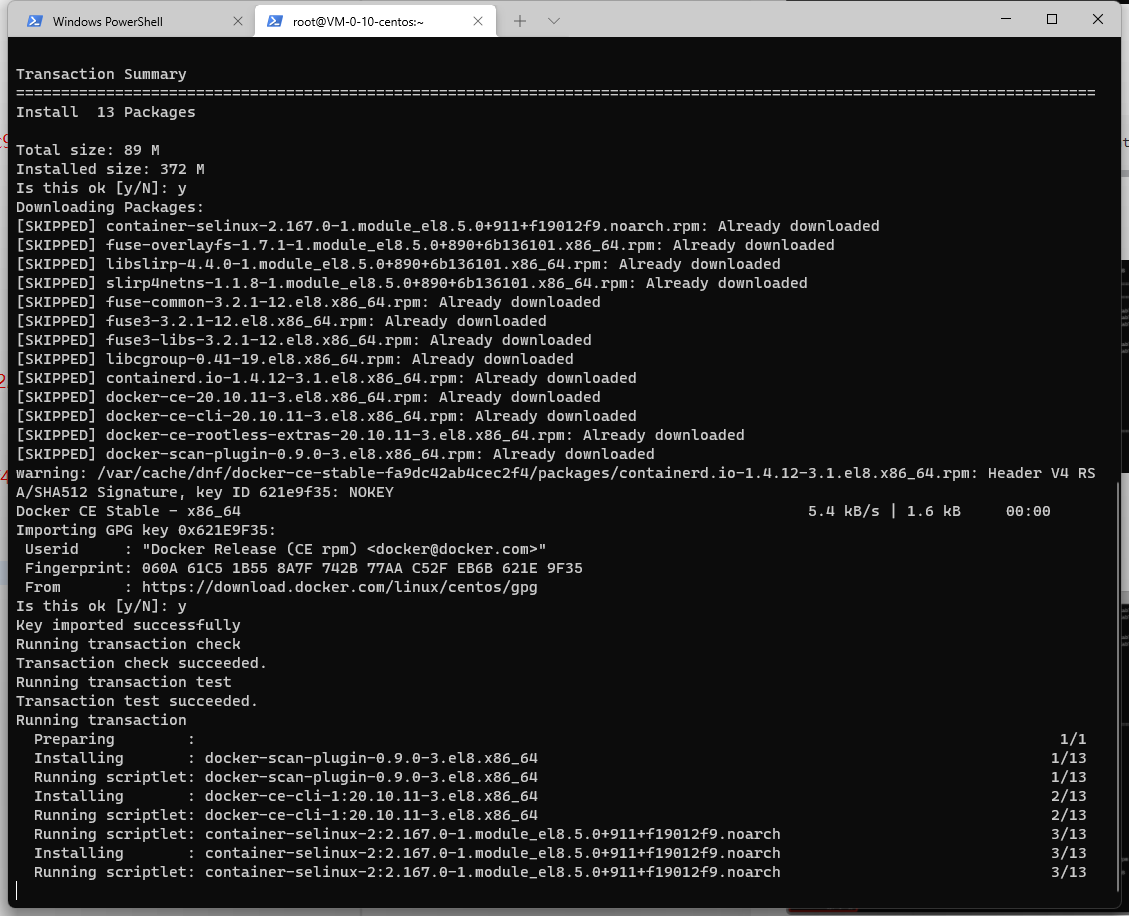Click the SKIPPED fuse-overlayfs rpm line

click(x=426, y=246)
